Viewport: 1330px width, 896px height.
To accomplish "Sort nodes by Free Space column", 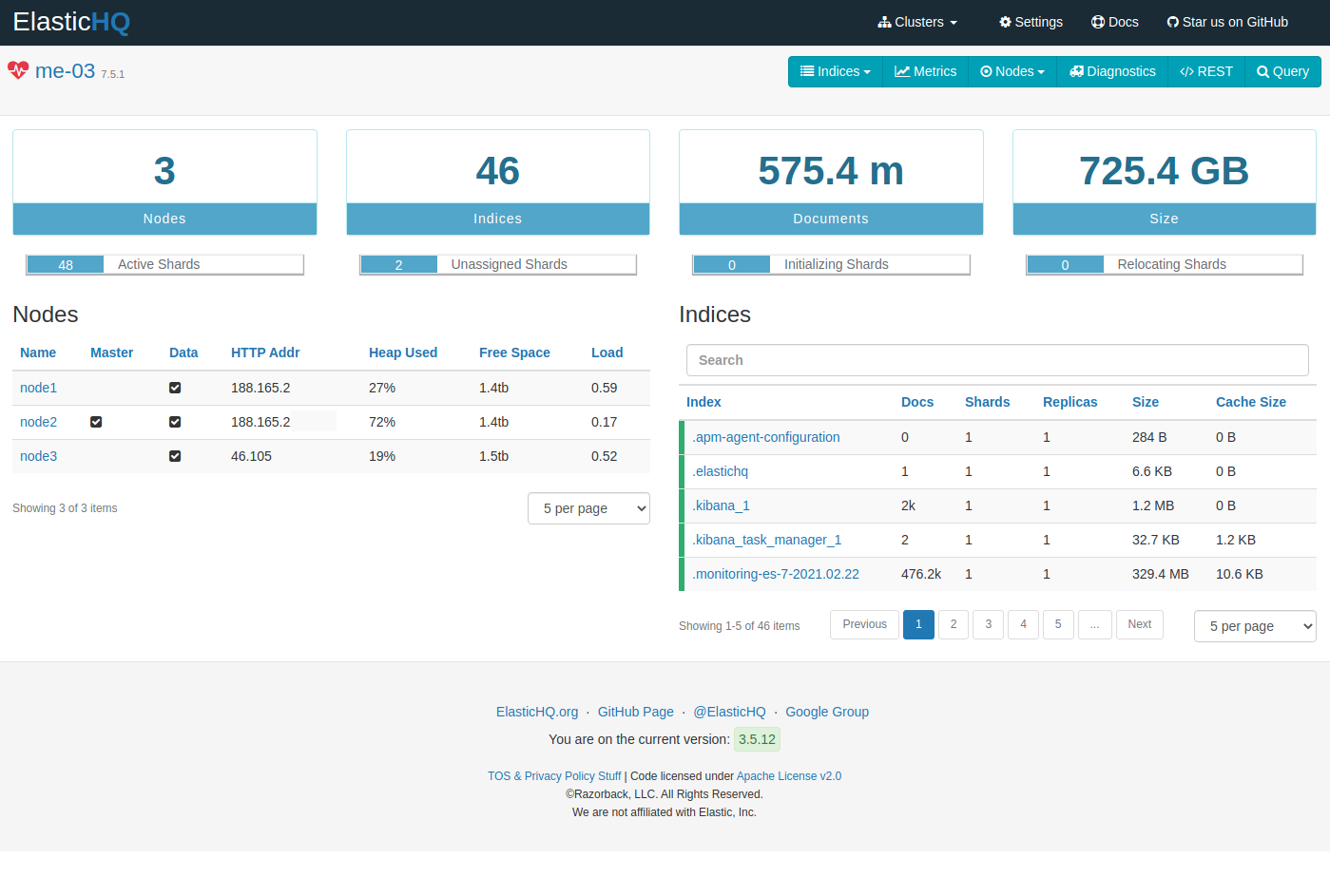I will coord(514,353).
